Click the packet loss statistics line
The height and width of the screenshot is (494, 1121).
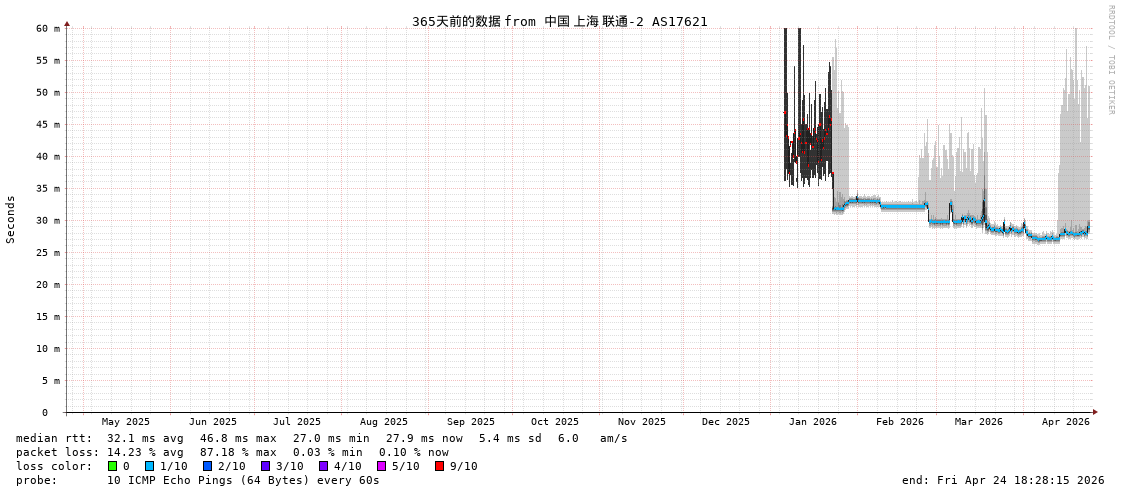232,452
